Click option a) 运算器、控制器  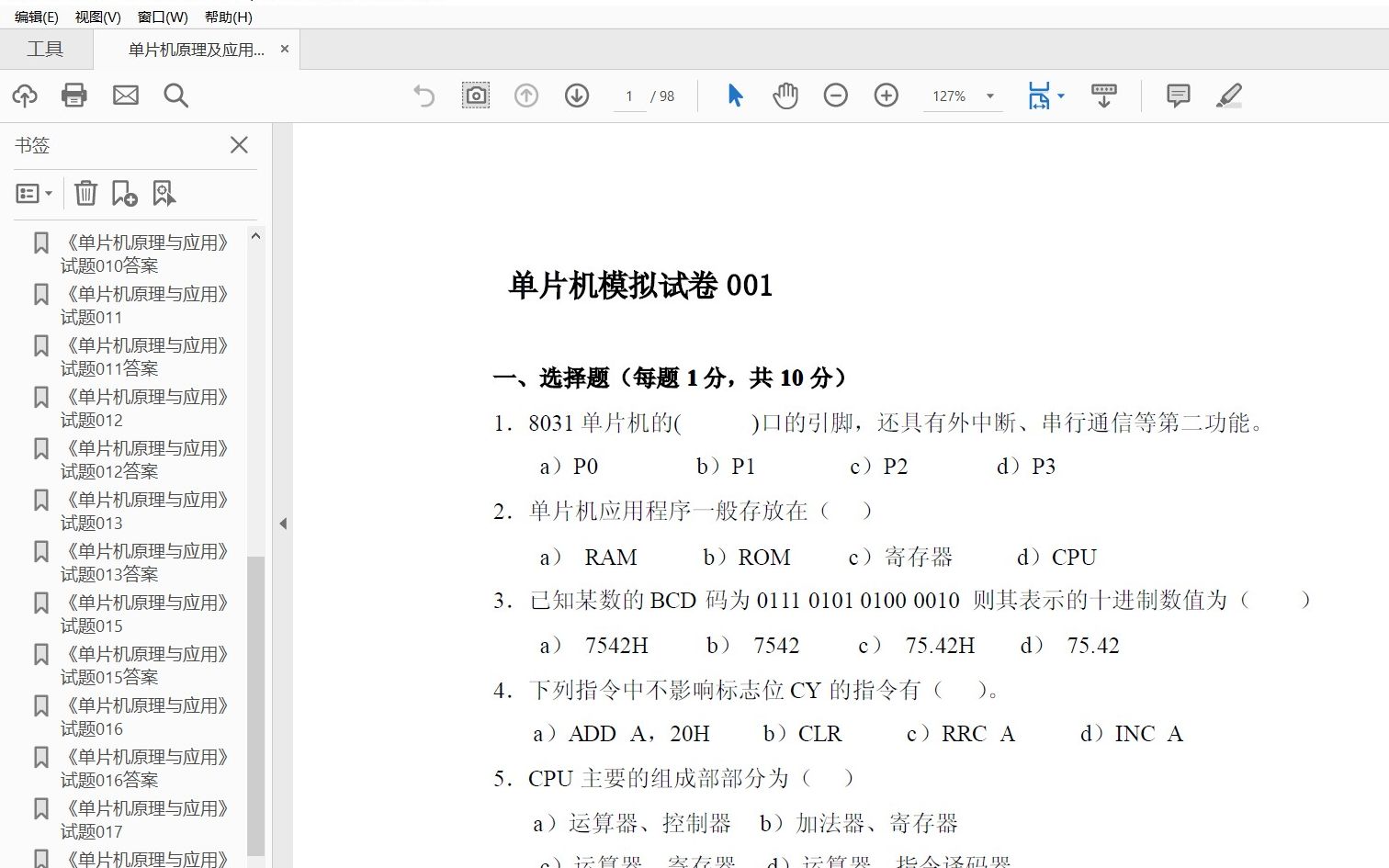point(632,823)
